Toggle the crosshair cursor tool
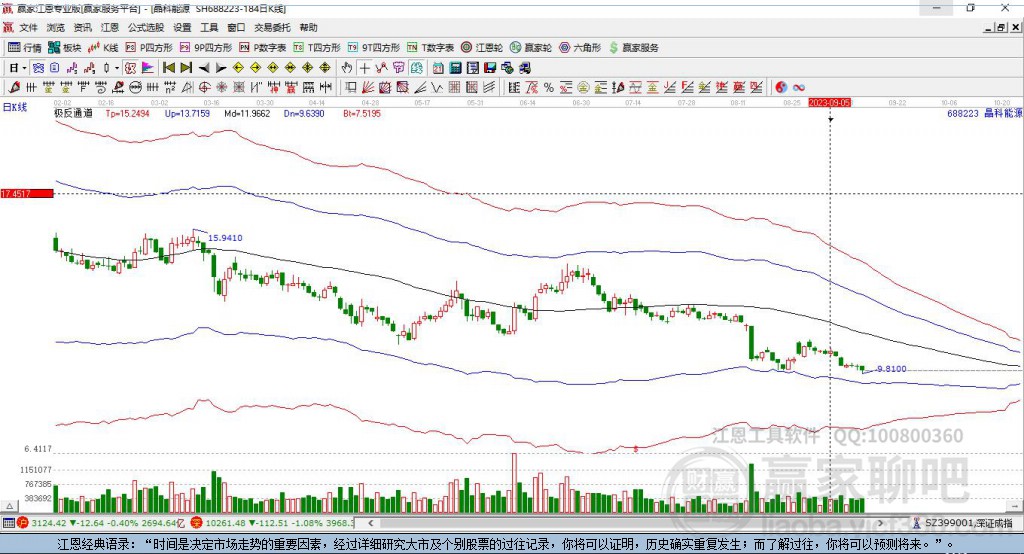The width and height of the screenshot is (1024, 554). [364, 68]
